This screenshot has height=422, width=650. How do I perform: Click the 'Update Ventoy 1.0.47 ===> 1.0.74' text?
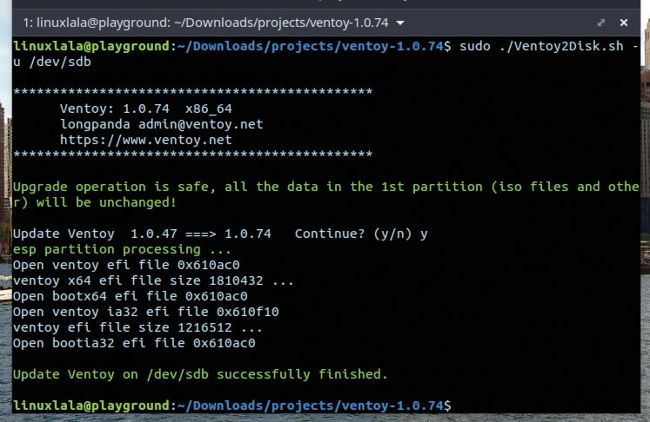click(x=142, y=233)
